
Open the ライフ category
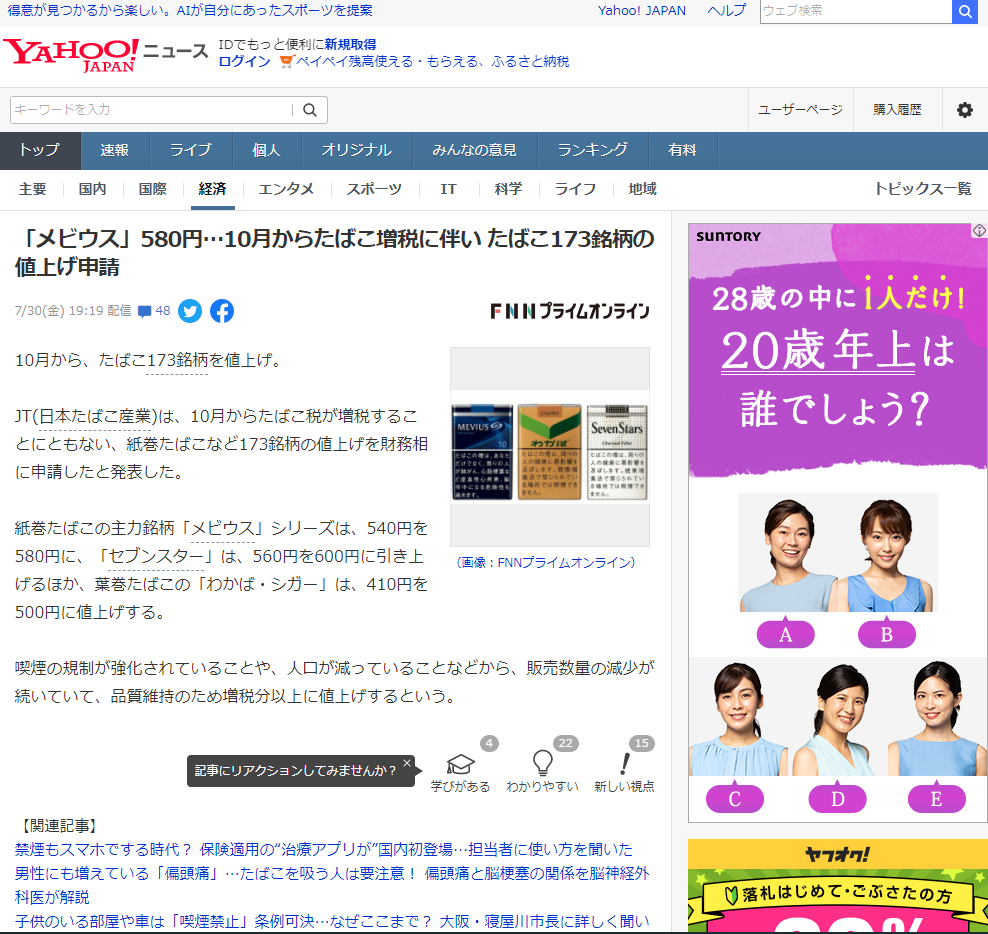click(x=575, y=189)
